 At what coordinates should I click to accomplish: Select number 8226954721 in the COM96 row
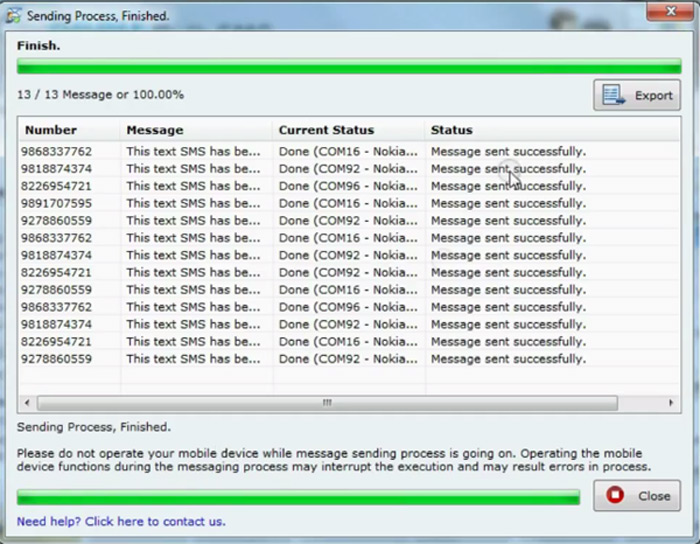(x=56, y=186)
